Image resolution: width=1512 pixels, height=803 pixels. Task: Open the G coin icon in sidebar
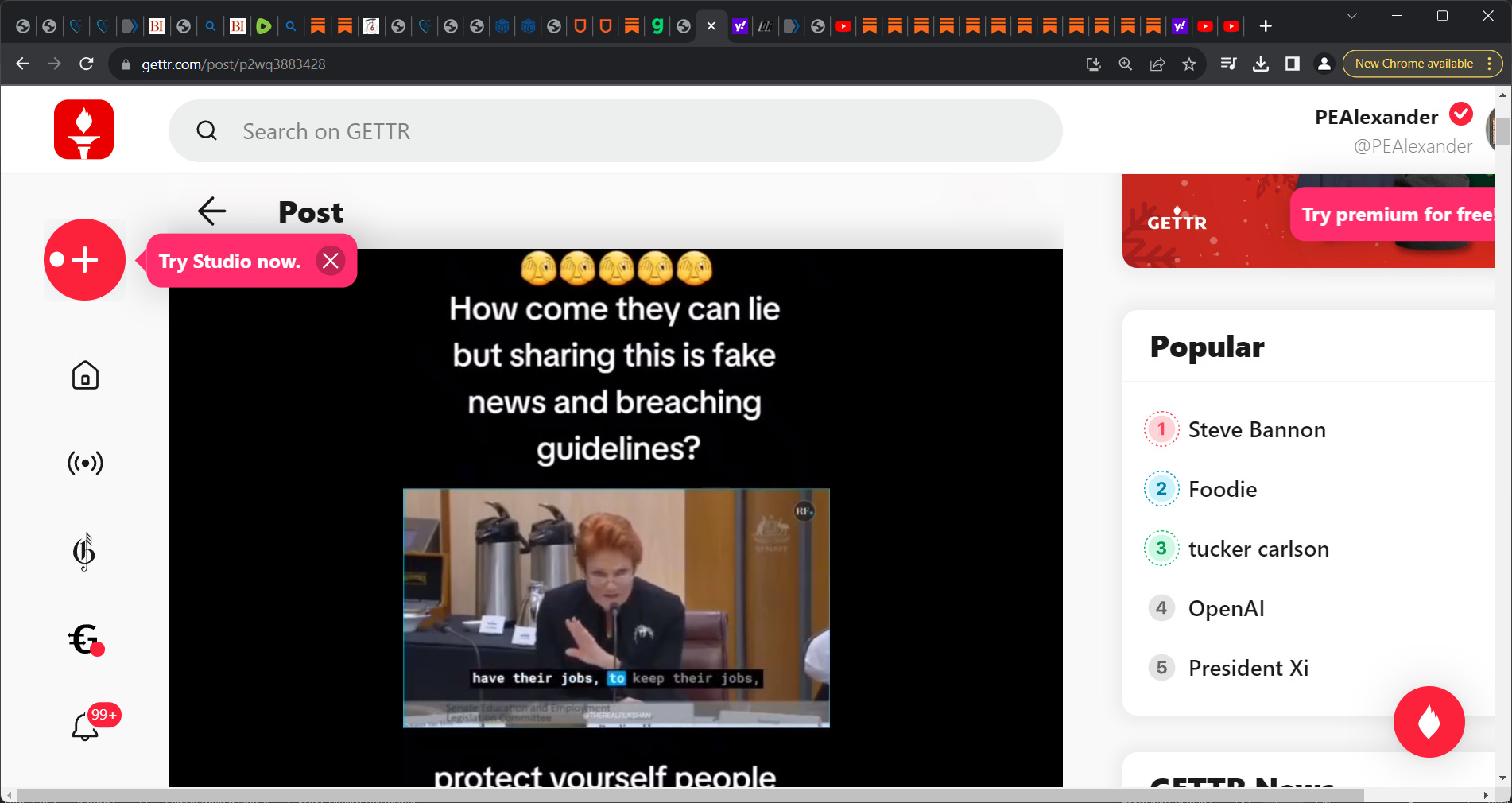pyautogui.click(x=83, y=552)
